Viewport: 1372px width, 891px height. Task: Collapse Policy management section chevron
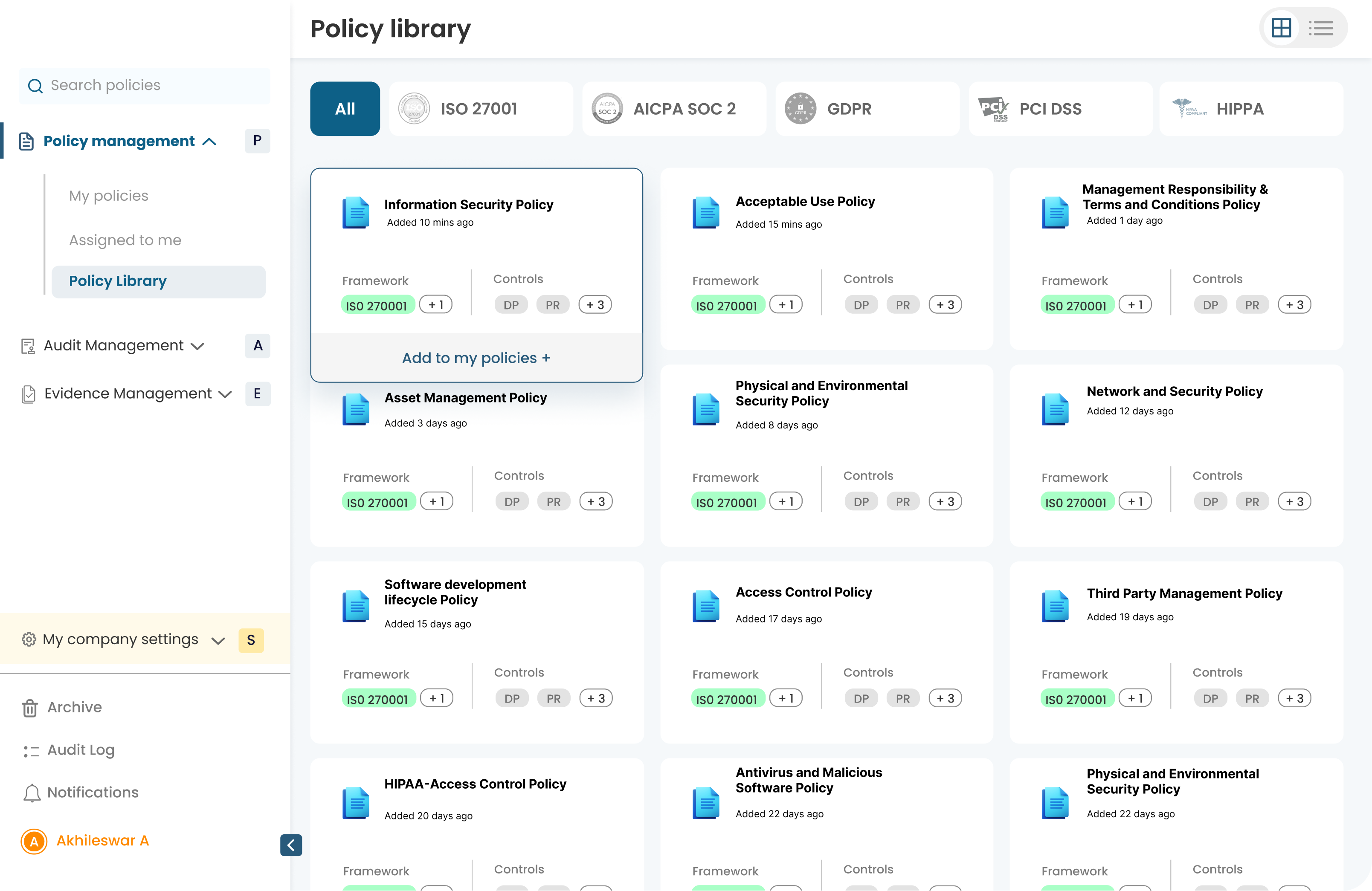pos(210,142)
